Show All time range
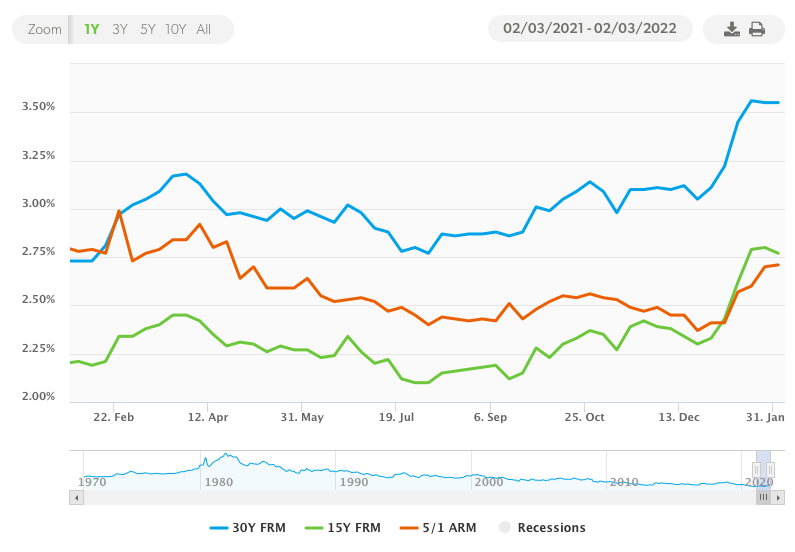Viewport: 795px width, 552px height. [204, 29]
